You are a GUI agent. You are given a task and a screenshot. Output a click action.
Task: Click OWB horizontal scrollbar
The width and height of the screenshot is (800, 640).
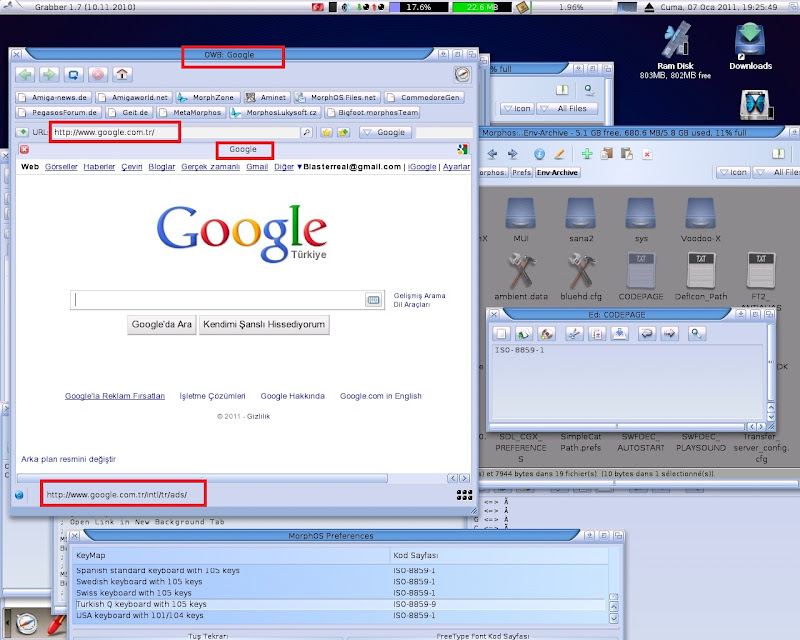pyautogui.click(x=202, y=478)
